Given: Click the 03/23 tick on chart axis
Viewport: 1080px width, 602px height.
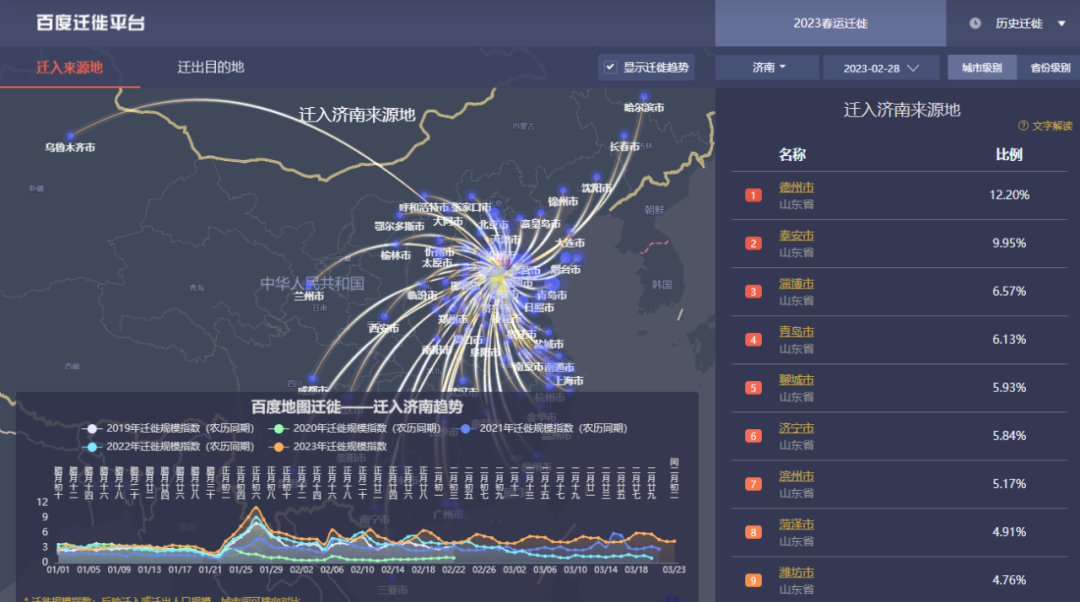Looking at the screenshot, I should point(674,570).
